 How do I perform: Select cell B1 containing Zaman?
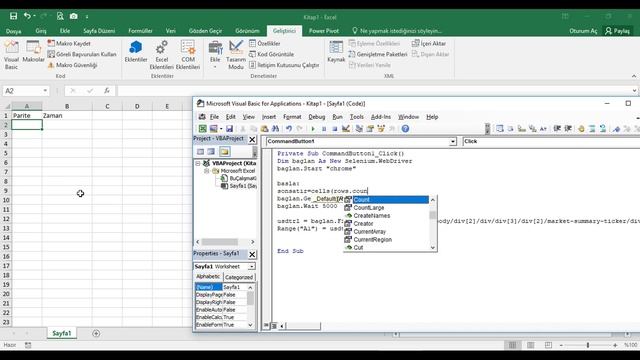pyautogui.click(x=67, y=116)
